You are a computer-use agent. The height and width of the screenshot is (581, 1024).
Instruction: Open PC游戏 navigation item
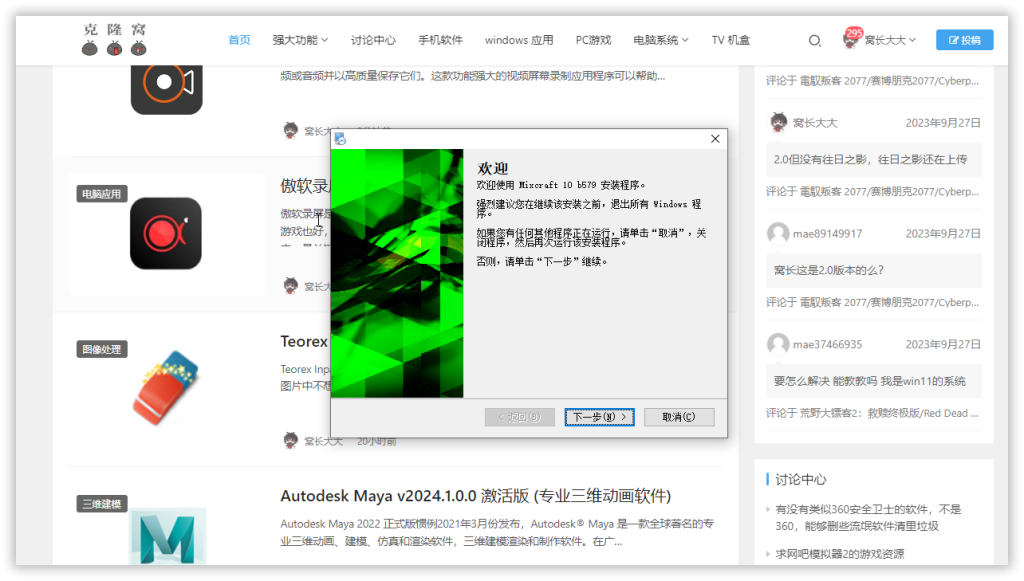pyautogui.click(x=593, y=40)
